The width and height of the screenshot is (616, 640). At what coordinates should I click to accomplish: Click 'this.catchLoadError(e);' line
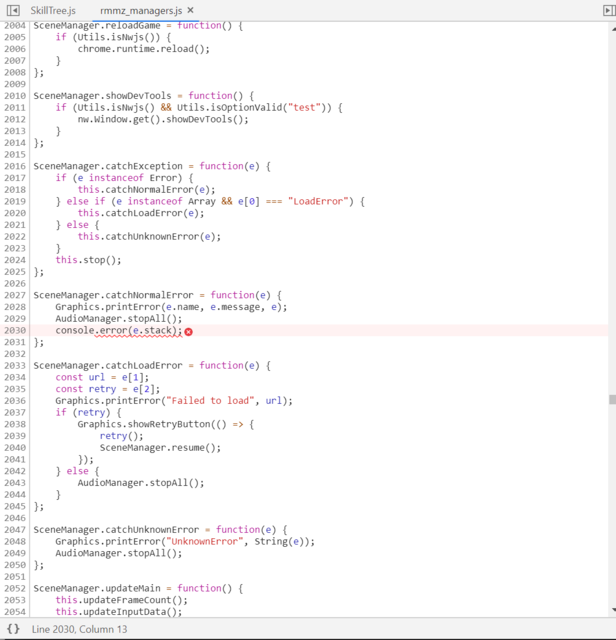coord(141,213)
